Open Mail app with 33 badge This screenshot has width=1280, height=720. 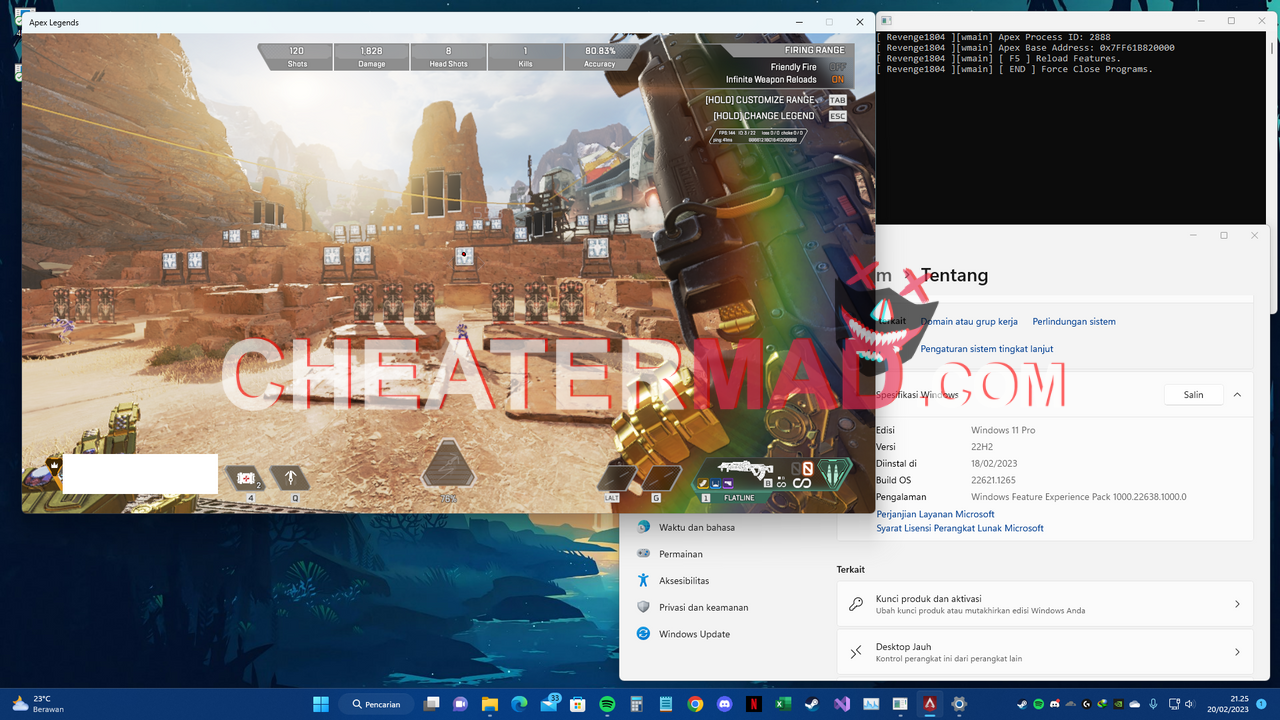point(549,704)
